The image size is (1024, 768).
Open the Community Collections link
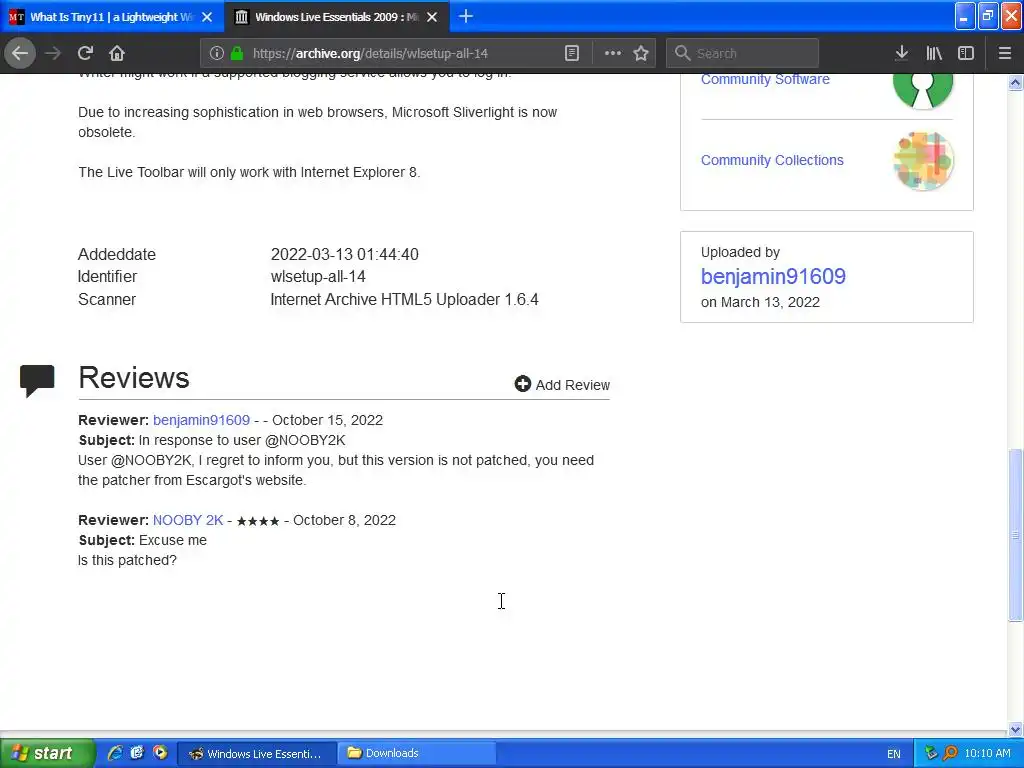772,160
